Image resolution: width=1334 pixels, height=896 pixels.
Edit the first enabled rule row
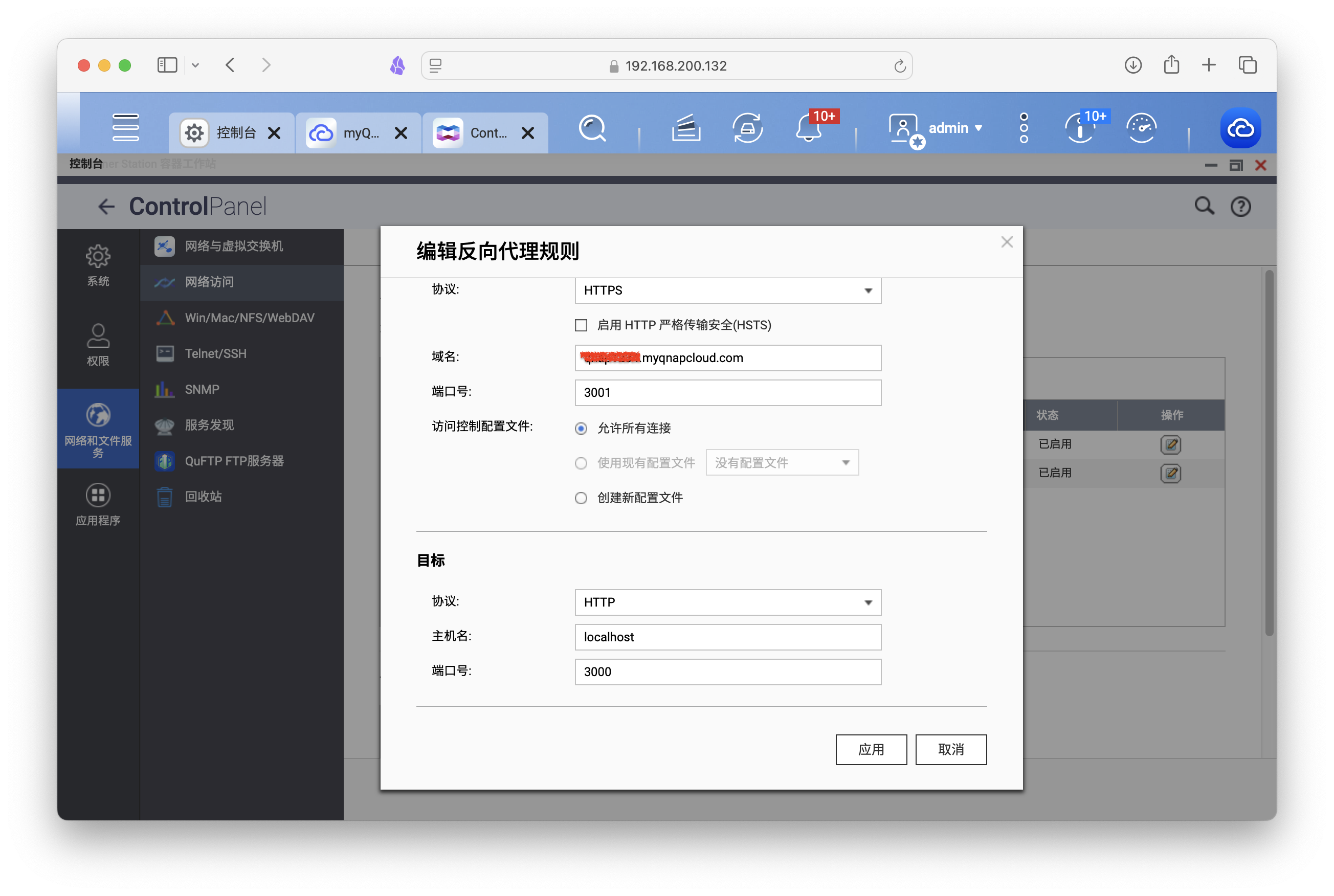point(1170,444)
